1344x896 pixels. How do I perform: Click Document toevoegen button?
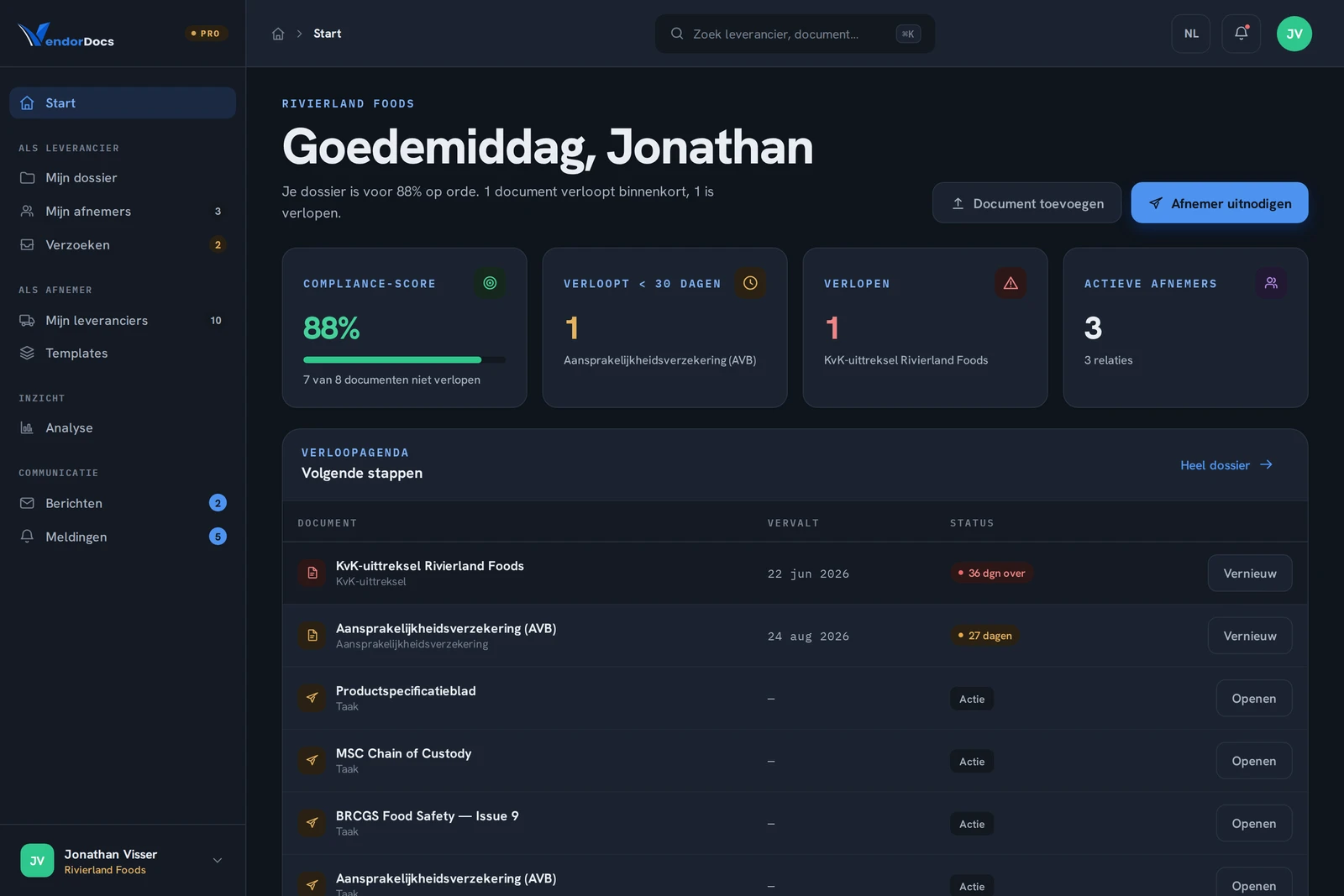(x=1026, y=203)
